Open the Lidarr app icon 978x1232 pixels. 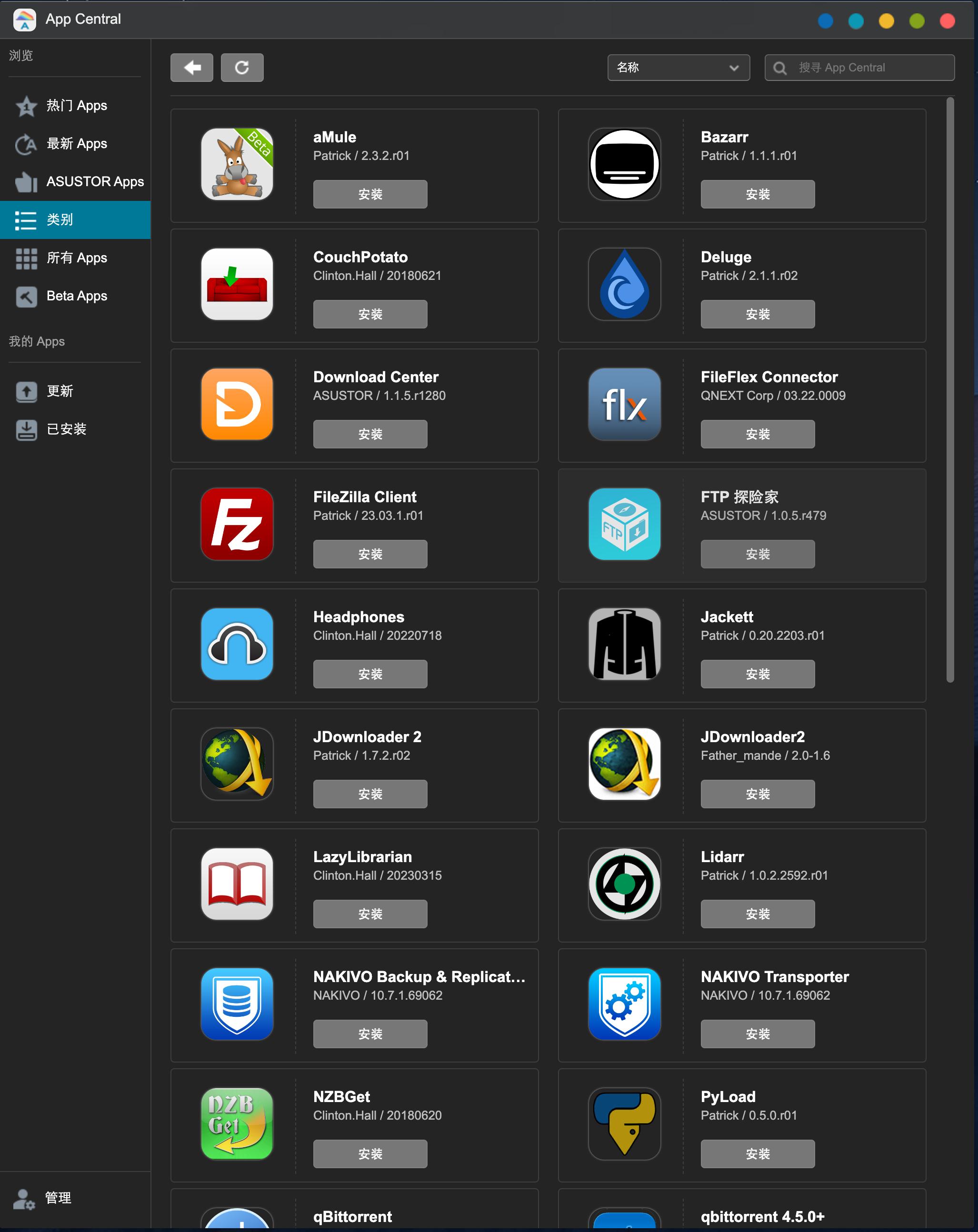point(624,884)
